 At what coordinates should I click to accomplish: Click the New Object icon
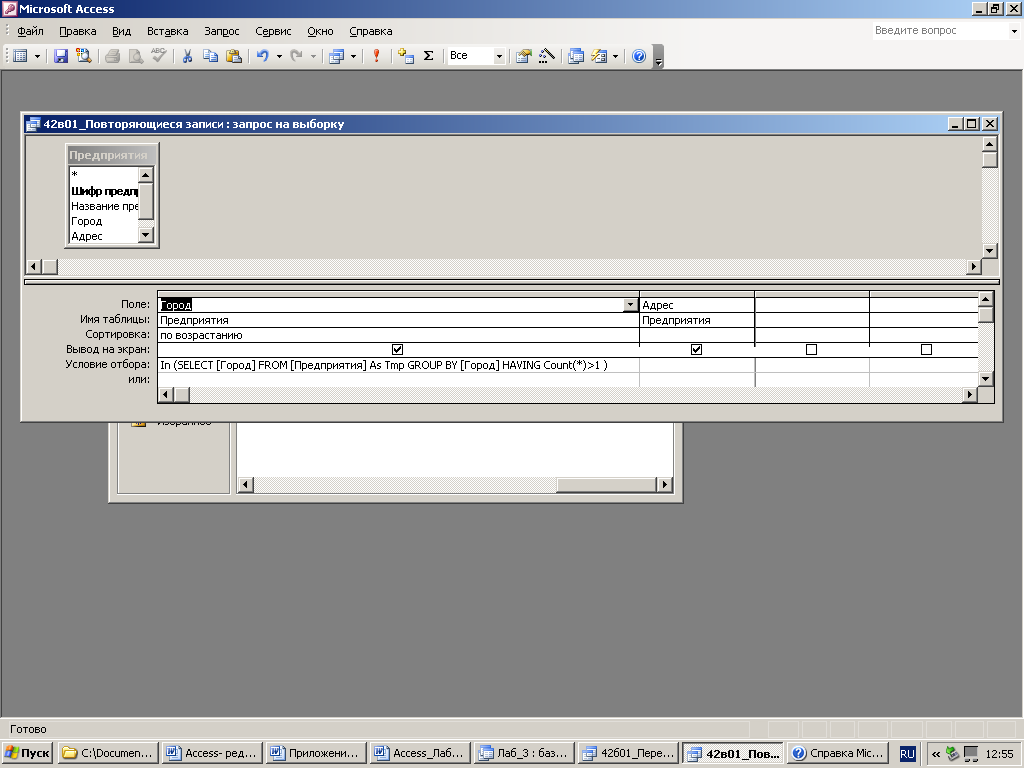[x=599, y=56]
